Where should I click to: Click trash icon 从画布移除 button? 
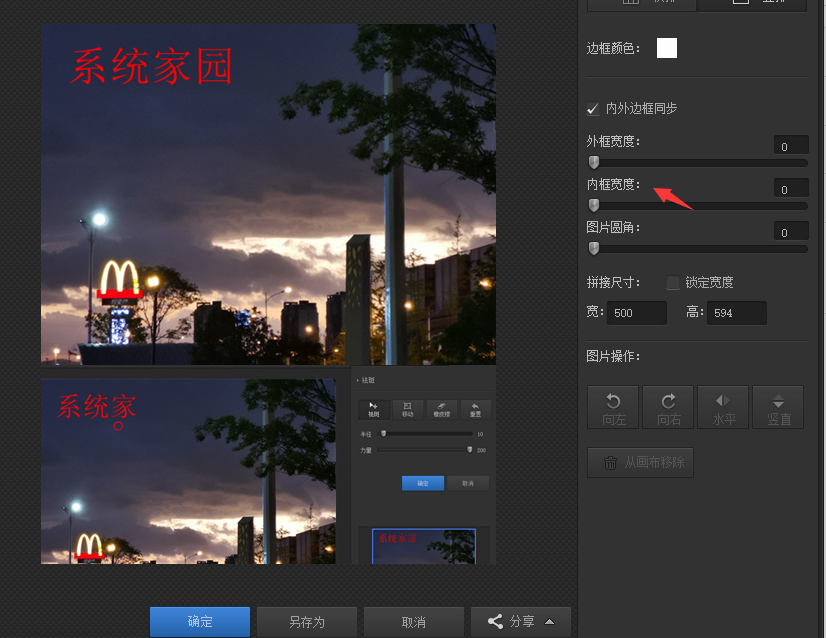point(641,463)
